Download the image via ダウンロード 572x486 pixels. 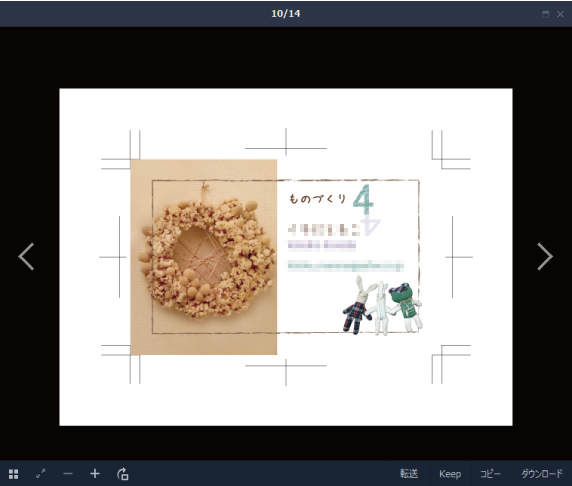point(542,474)
